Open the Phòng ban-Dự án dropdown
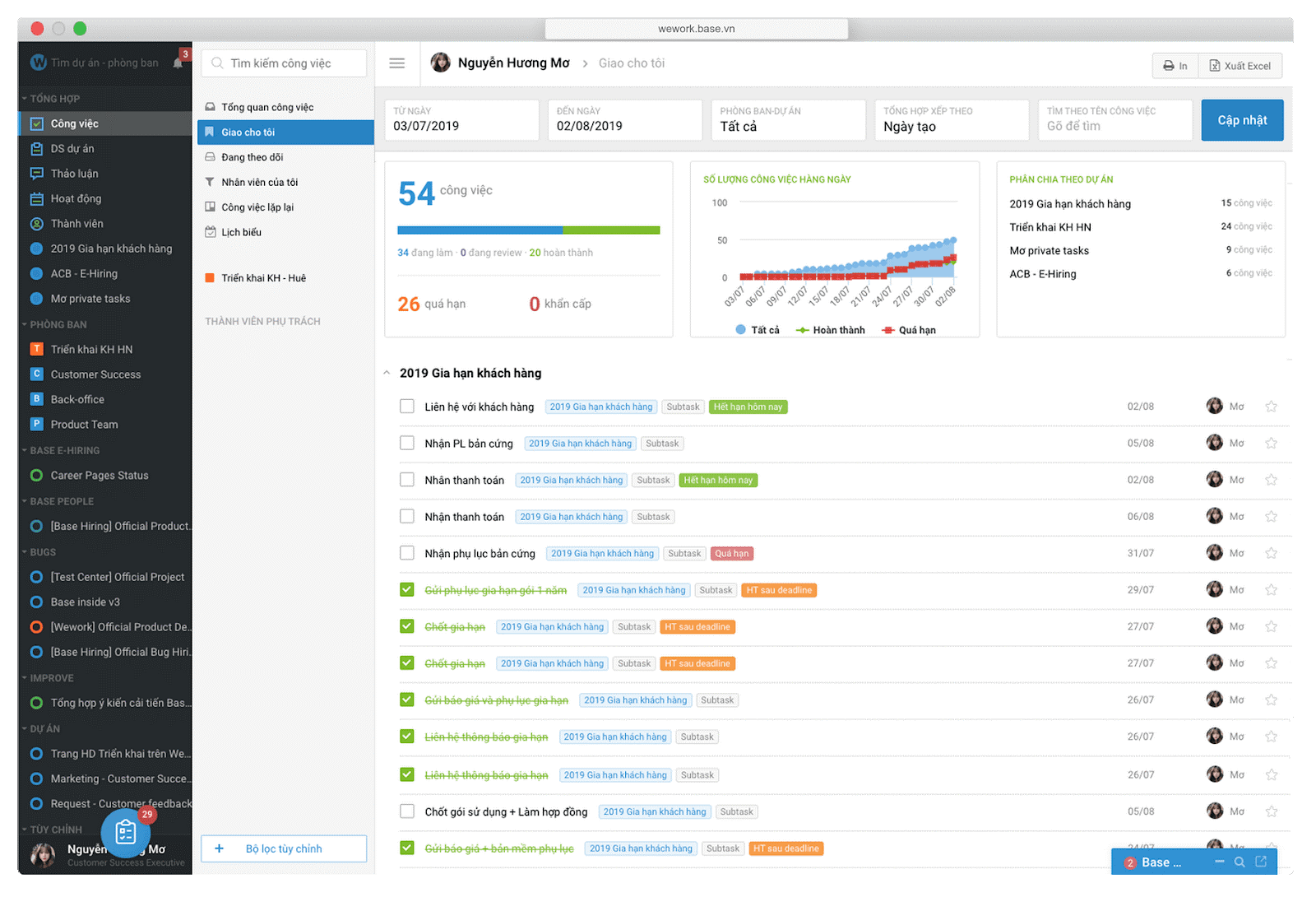Image resolution: width=1316 pixels, height=897 pixels. (790, 120)
